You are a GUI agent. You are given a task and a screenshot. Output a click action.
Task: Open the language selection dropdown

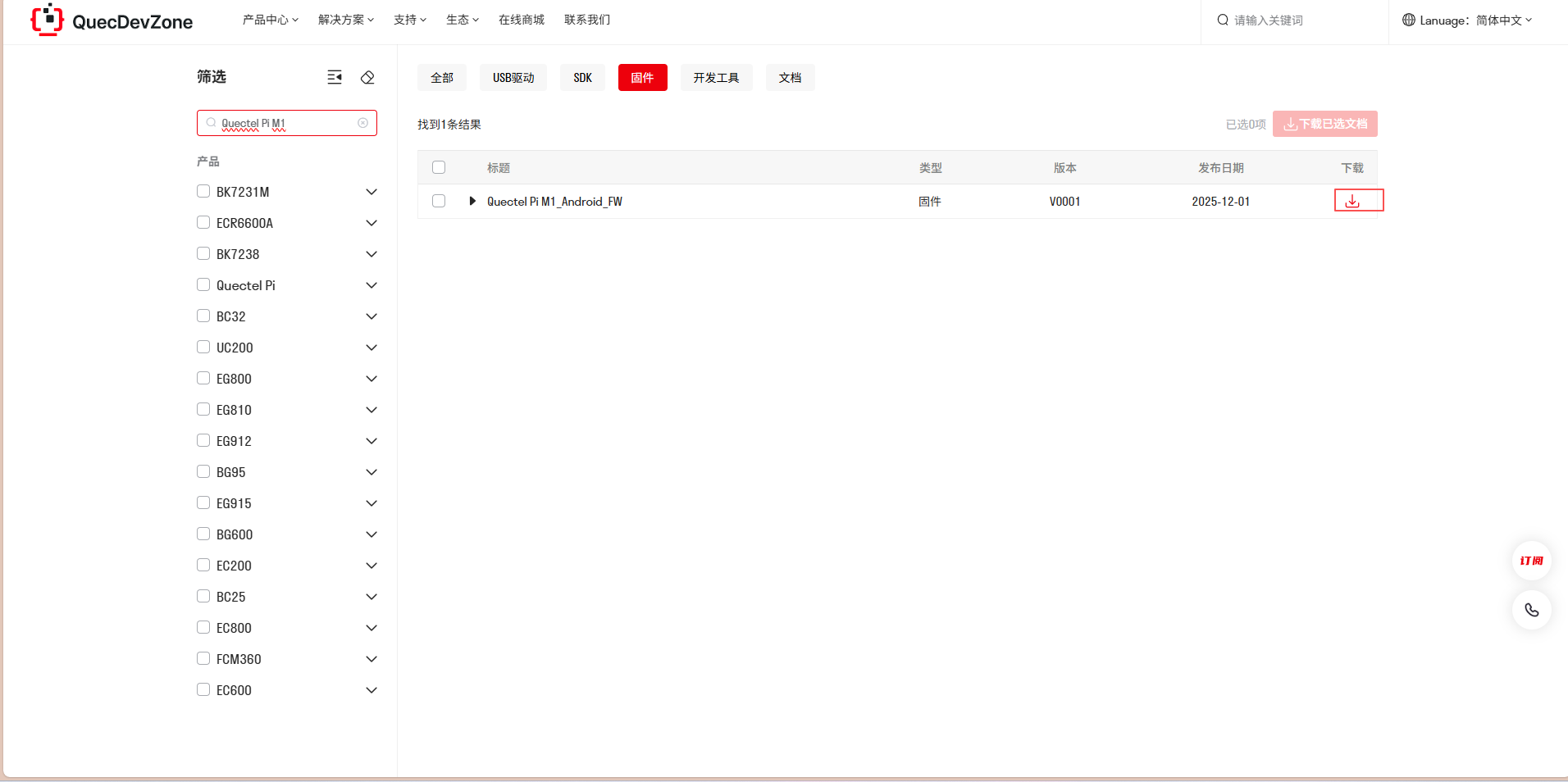pos(1467,20)
